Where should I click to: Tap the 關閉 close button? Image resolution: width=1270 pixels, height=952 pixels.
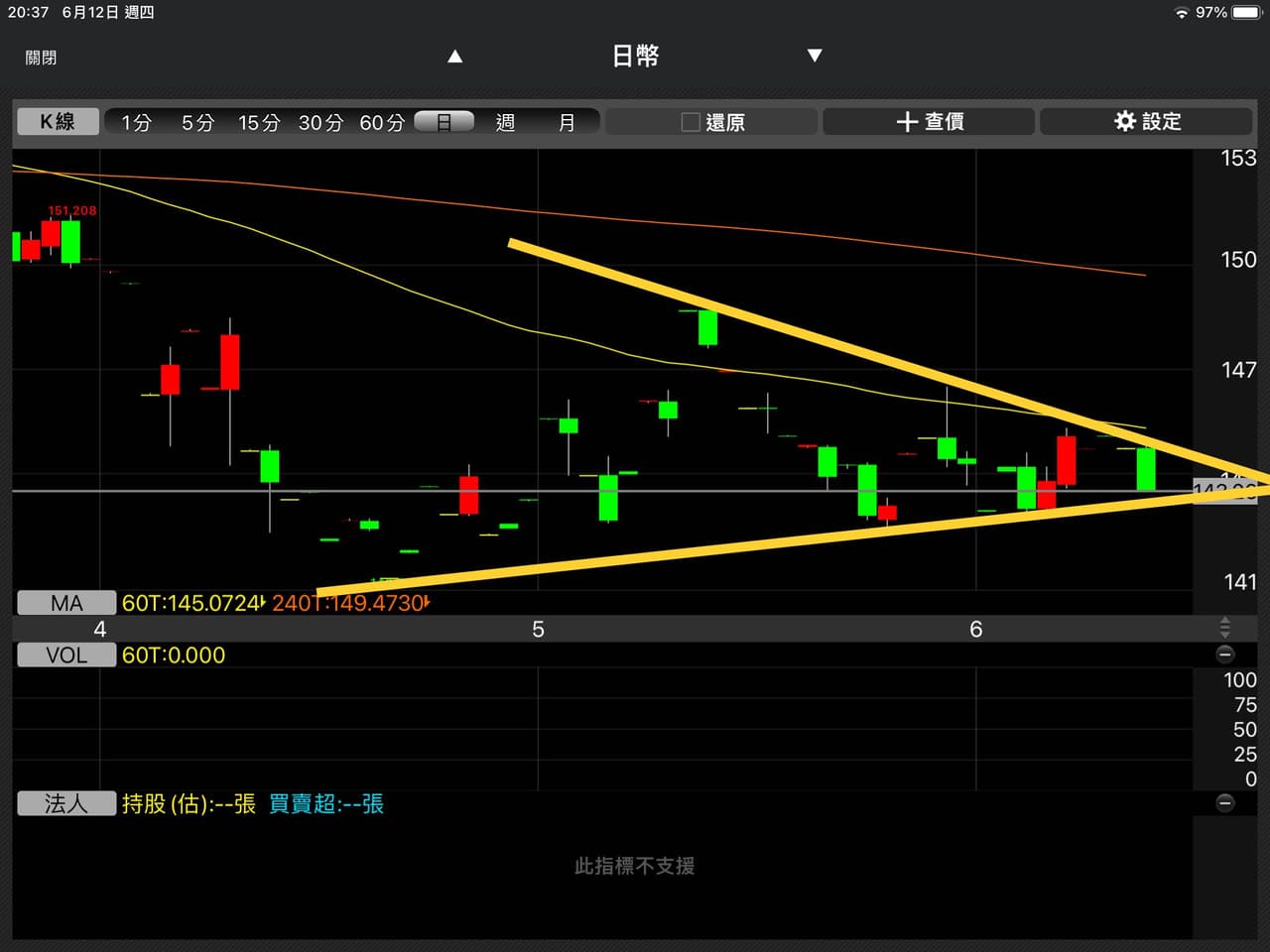pyautogui.click(x=41, y=58)
